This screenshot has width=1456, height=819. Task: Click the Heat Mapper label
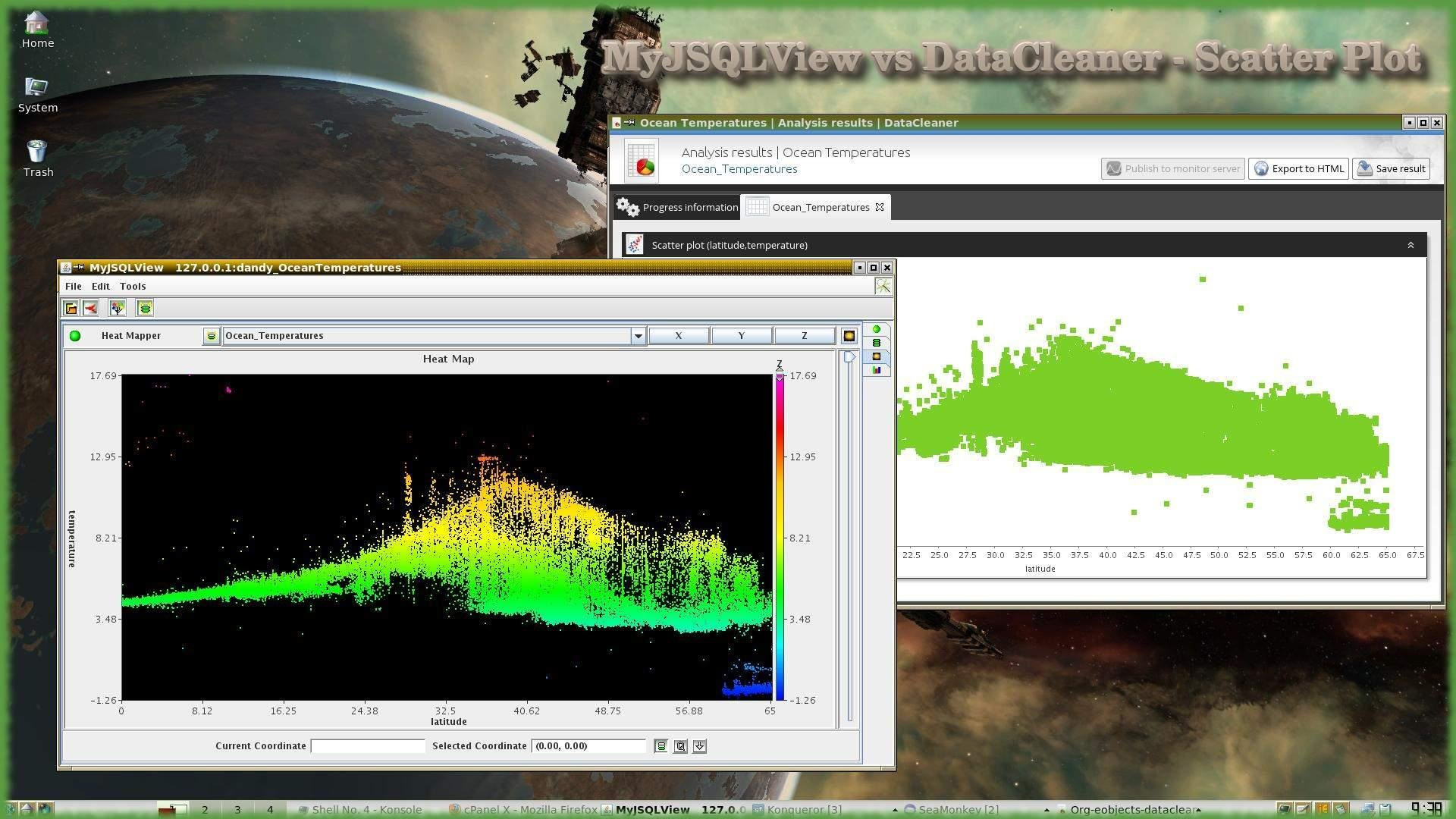(131, 336)
